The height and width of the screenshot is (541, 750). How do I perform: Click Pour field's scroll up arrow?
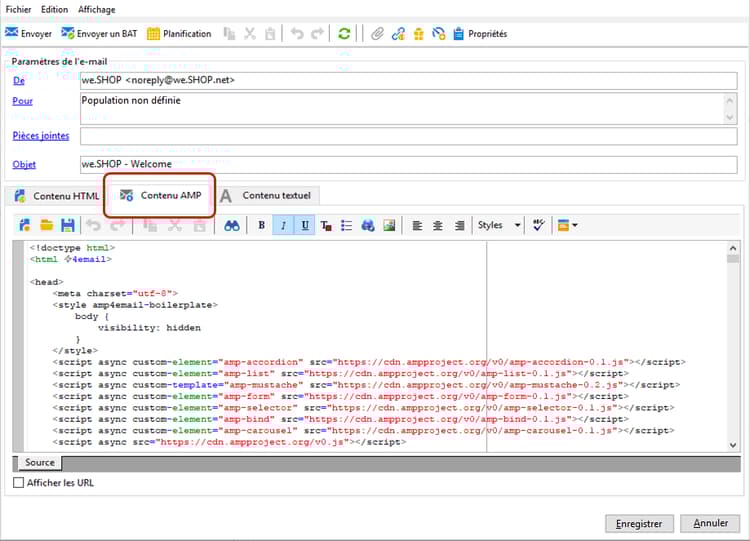[x=729, y=100]
